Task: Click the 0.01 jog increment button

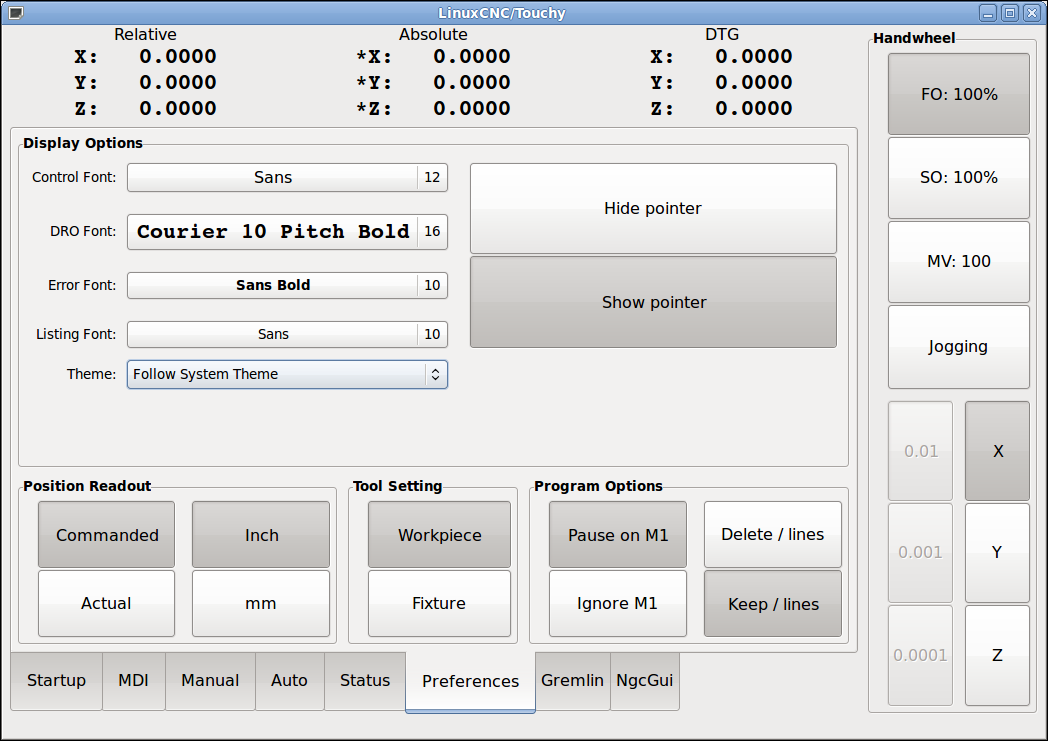Action: click(920, 451)
